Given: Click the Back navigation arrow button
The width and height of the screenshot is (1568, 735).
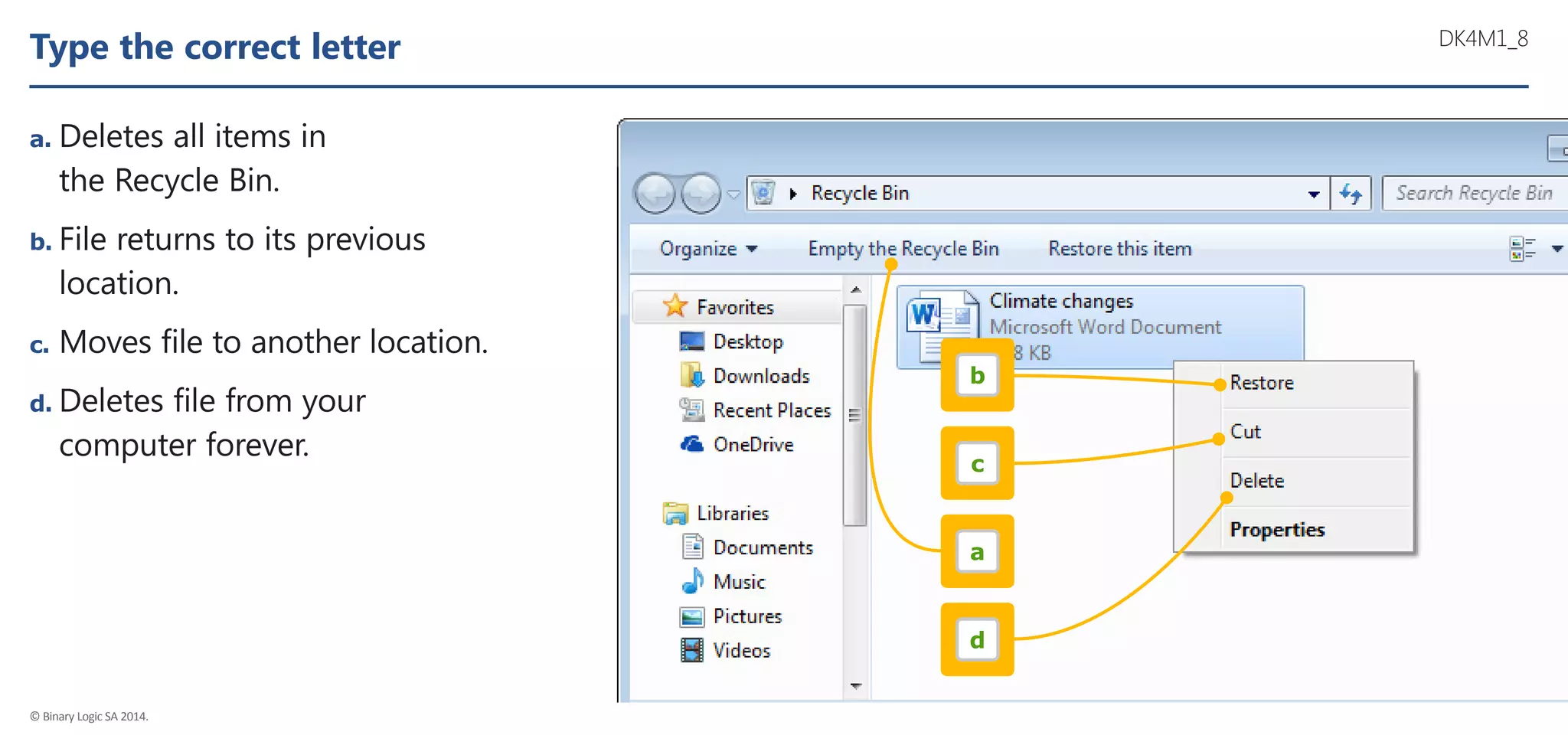Looking at the screenshot, I should (655, 193).
